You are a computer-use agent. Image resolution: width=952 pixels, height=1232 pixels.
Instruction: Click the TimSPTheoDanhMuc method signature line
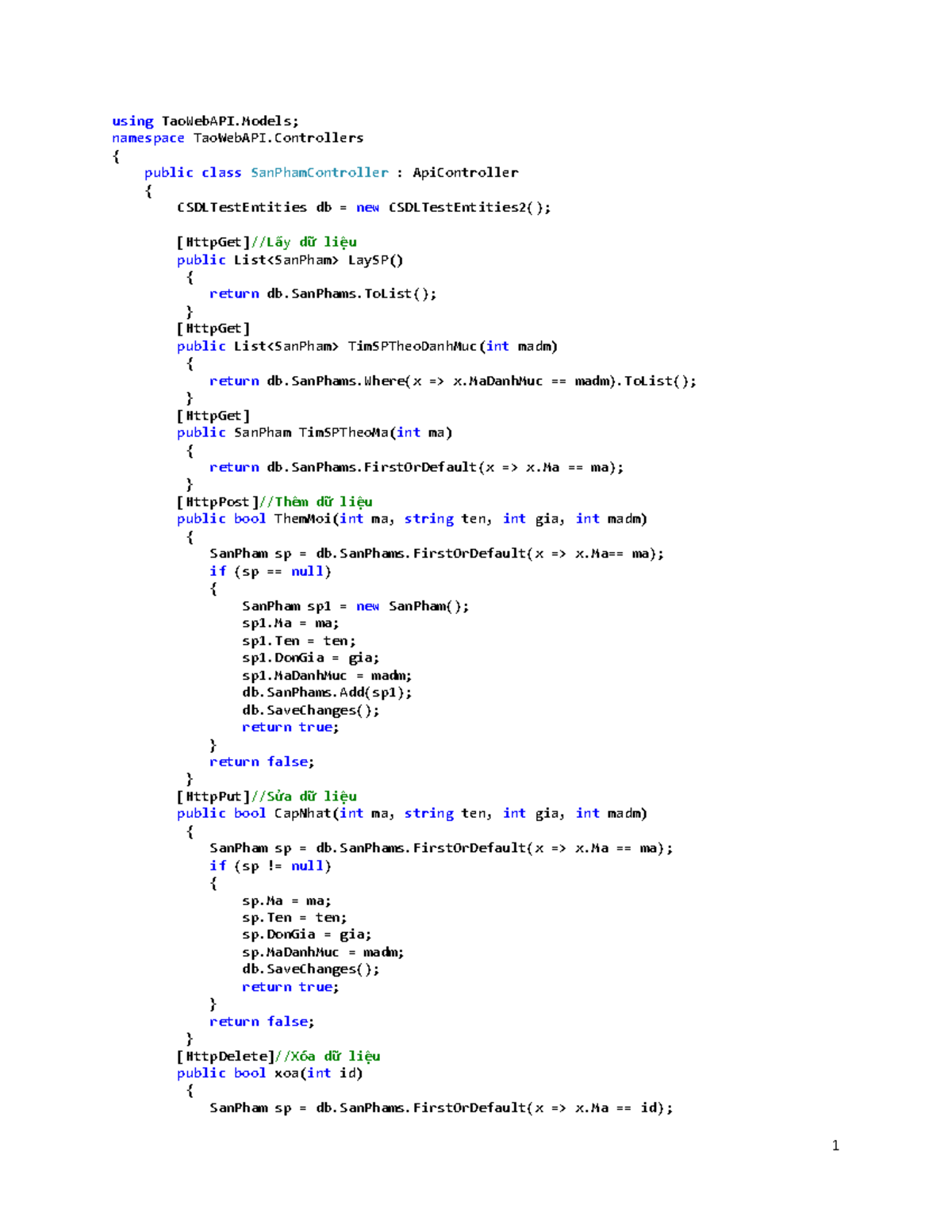[x=367, y=347]
